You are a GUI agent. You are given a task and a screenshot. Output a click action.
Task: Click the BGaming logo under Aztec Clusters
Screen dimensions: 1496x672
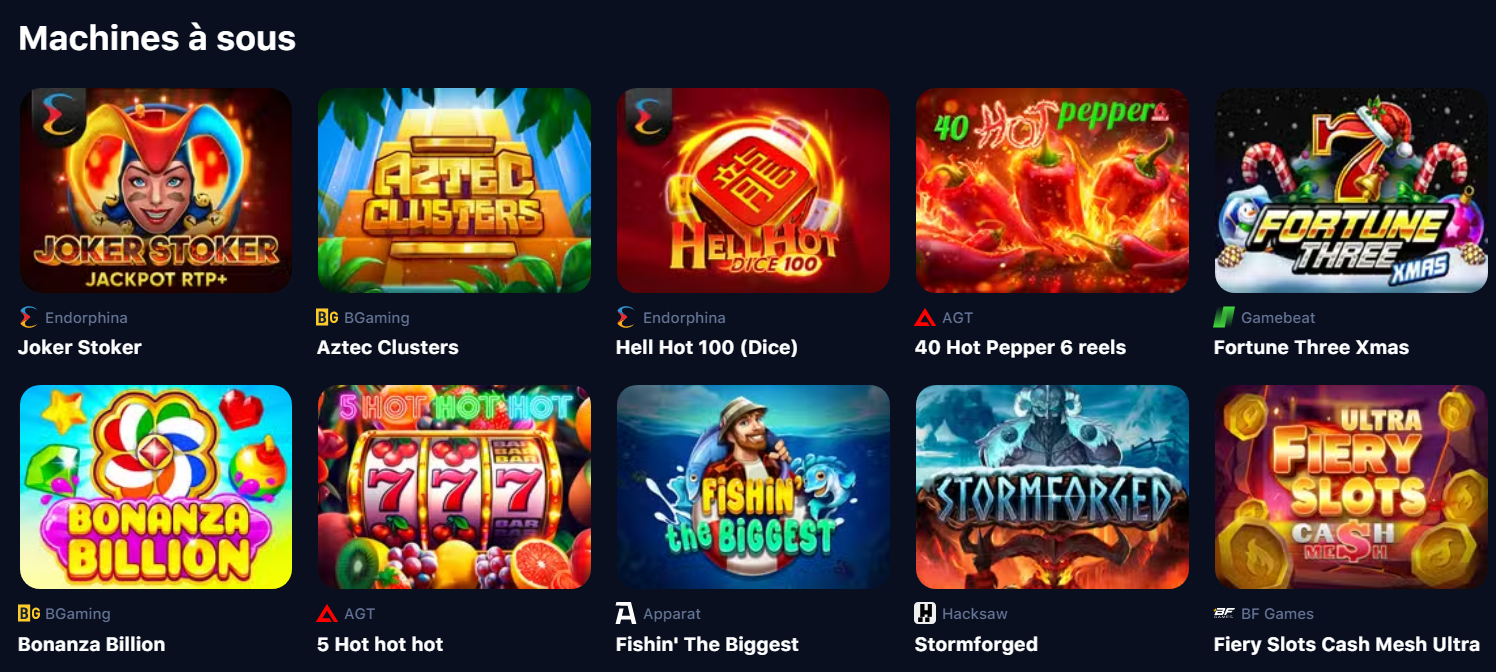coord(327,318)
